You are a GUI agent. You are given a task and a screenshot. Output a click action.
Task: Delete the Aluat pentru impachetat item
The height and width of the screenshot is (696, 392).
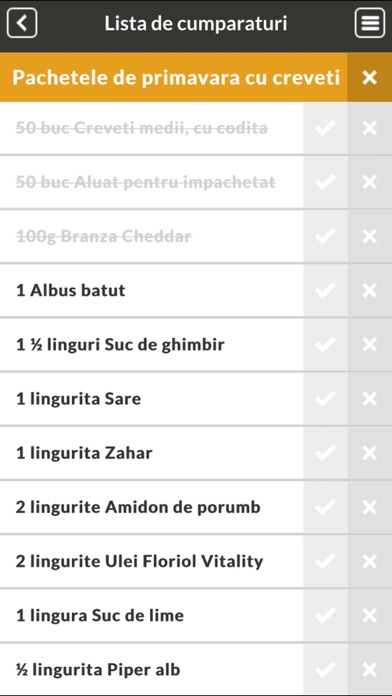(369, 182)
